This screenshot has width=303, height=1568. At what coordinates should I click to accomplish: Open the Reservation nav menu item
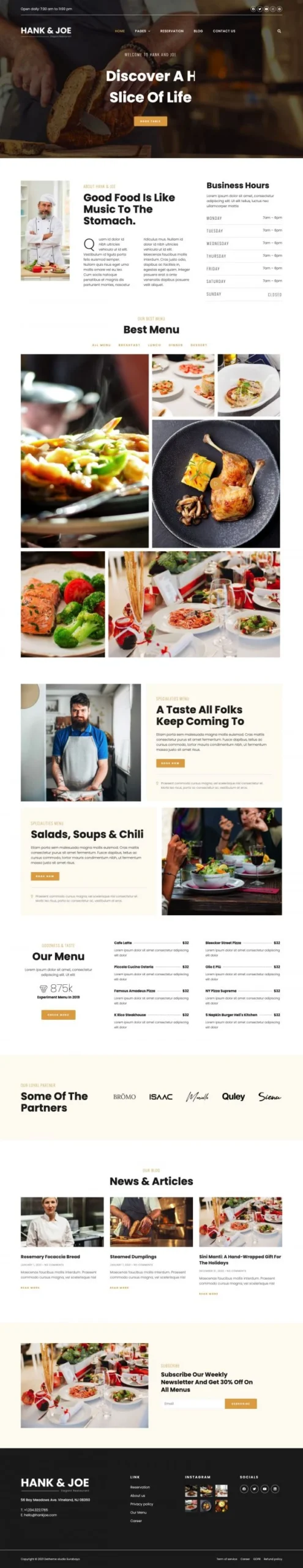click(172, 31)
